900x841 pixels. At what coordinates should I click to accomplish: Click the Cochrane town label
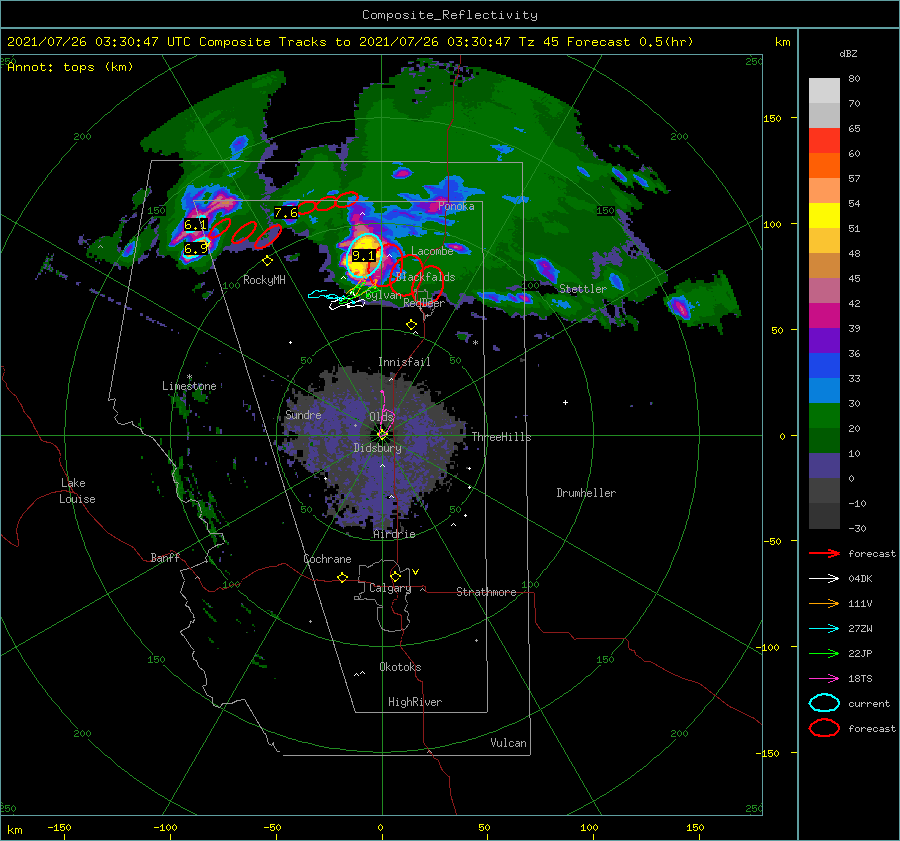pos(327,559)
